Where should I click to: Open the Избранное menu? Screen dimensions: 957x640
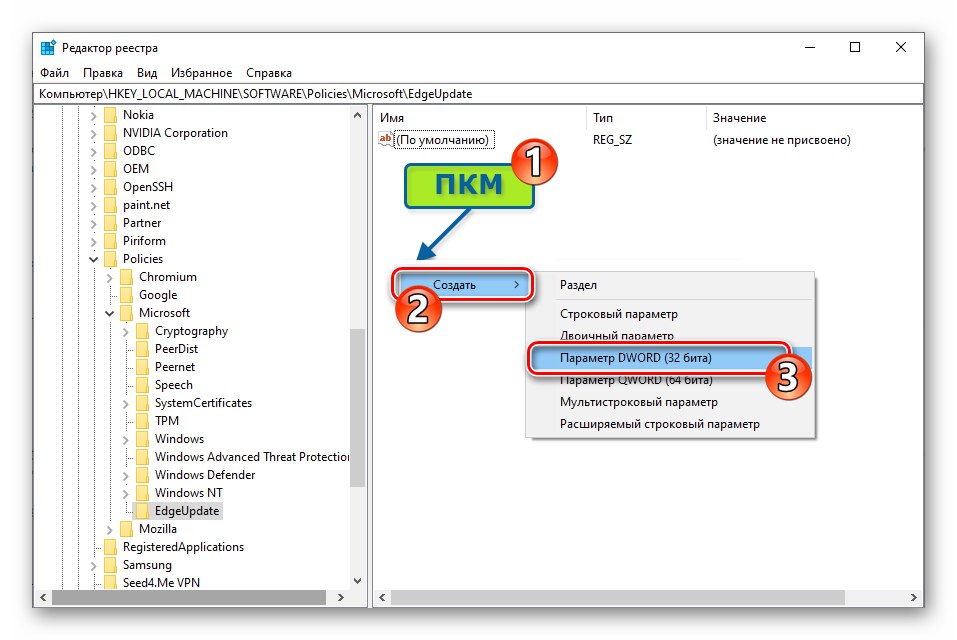(201, 73)
